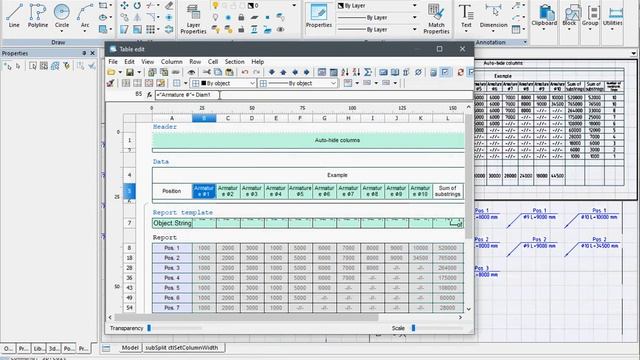The height and width of the screenshot is (360, 640).
Task: Click the formula input field
Action: (x=313, y=95)
